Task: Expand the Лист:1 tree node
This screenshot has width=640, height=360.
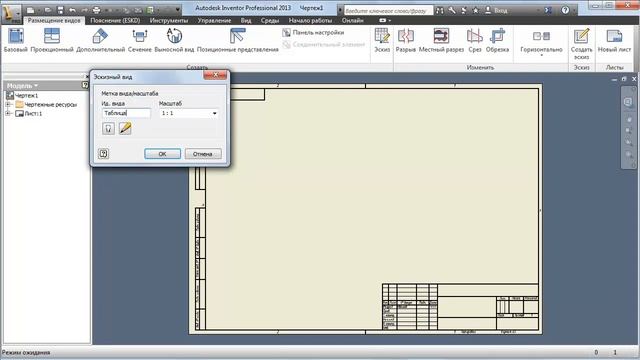Action: pyautogui.click(x=8, y=113)
